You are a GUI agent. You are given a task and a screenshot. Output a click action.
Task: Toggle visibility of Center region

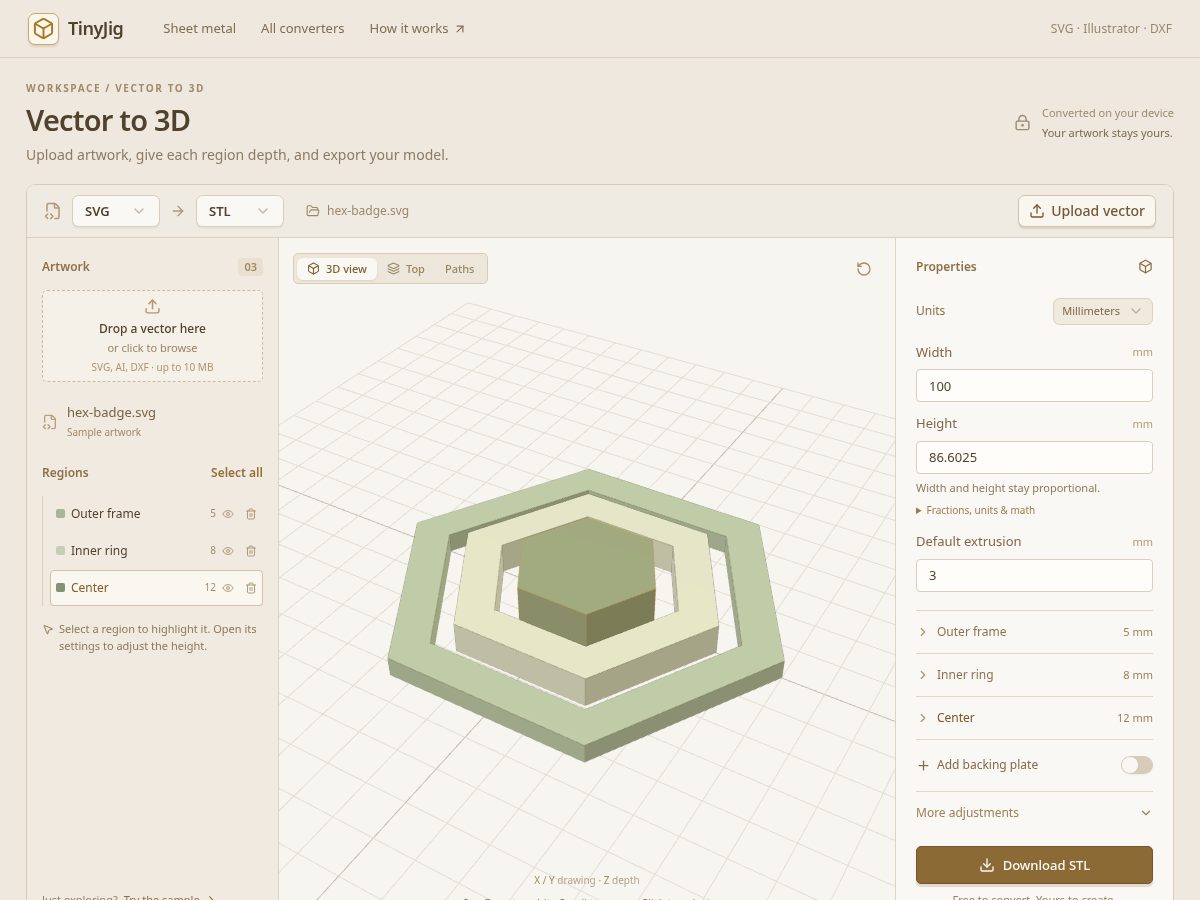click(x=228, y=588)
